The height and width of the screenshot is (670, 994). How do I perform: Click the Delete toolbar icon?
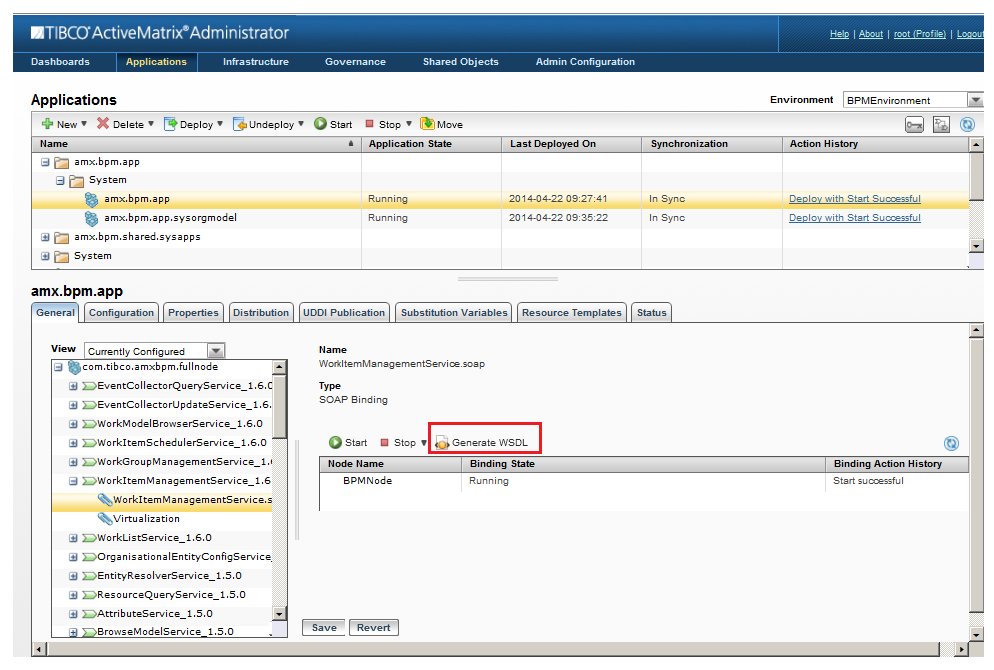[103, 124]
